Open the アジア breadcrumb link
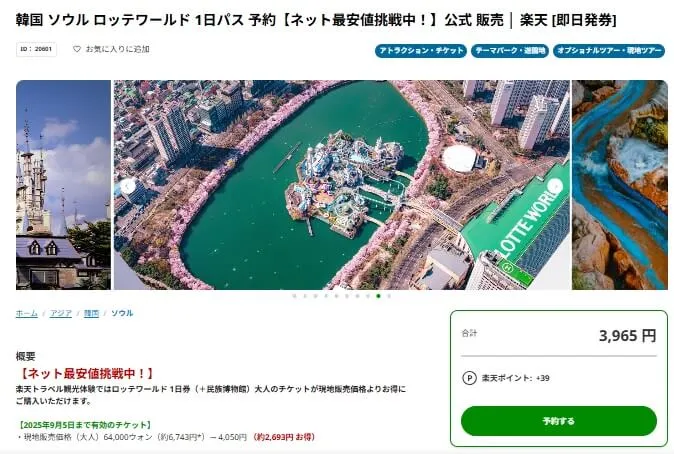 (x=61, y=313)
